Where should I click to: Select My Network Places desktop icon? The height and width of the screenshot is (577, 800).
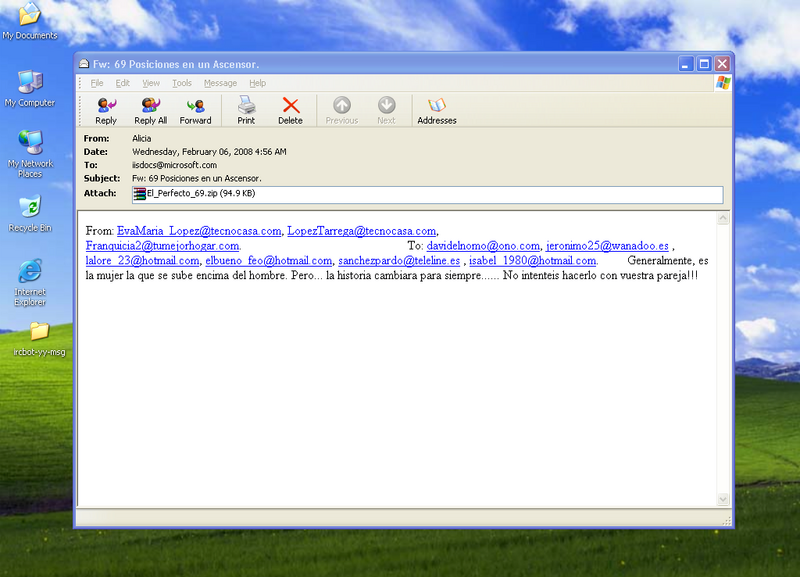click(30, 142)
